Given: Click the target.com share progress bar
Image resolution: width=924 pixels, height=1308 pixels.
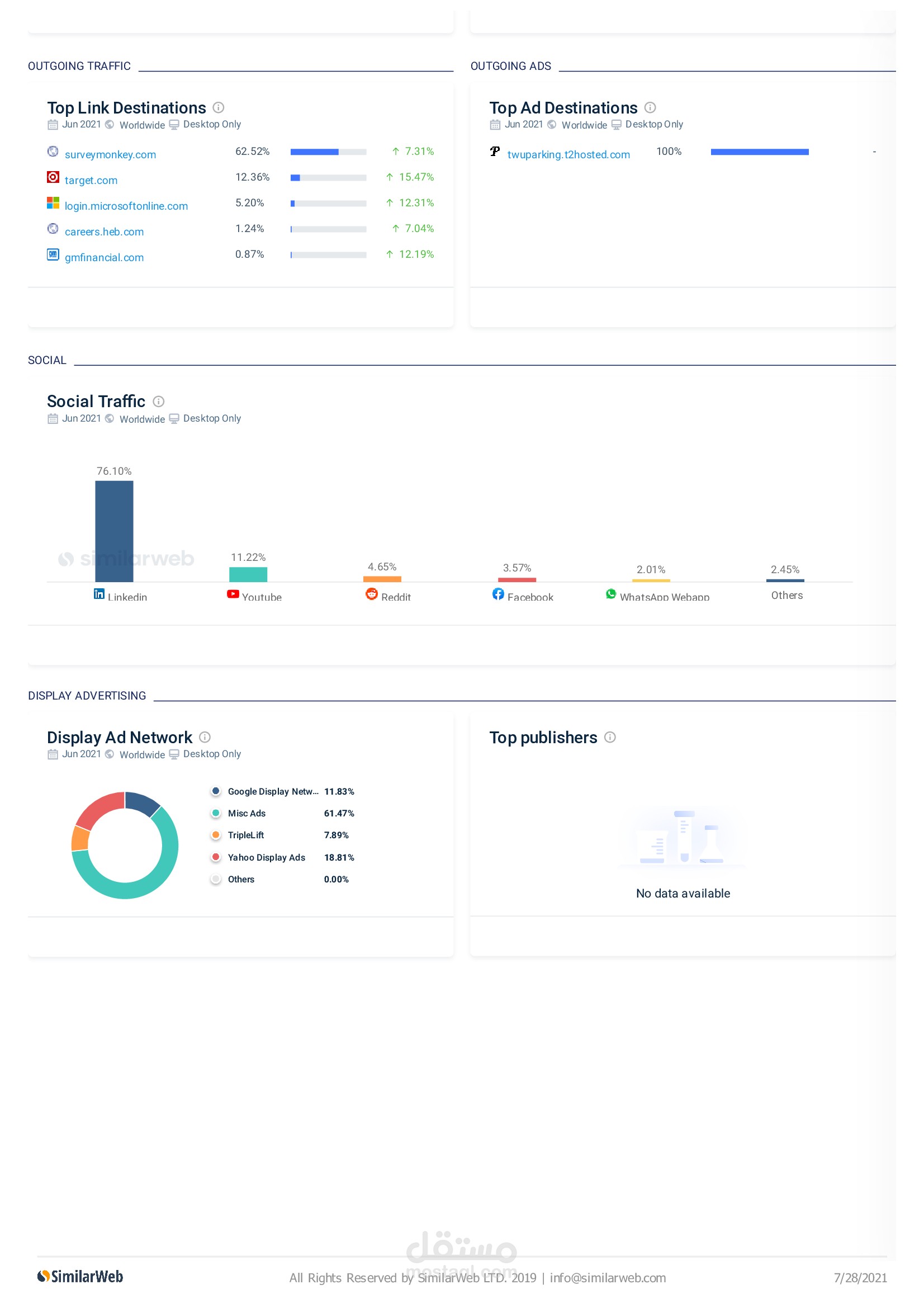Looking at the screenshot, I should point(329,177).
